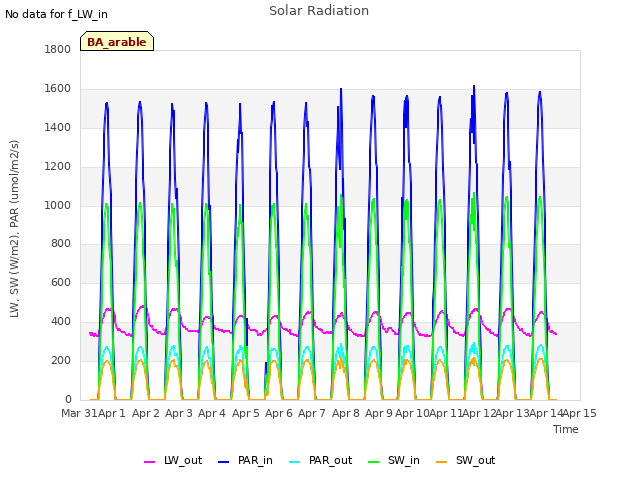
Task: Click the 1800 y-axis tick label
Action: click(58, 49)
